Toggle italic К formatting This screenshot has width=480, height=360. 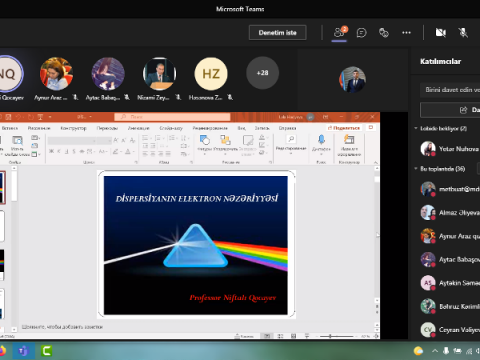(59, 152)
